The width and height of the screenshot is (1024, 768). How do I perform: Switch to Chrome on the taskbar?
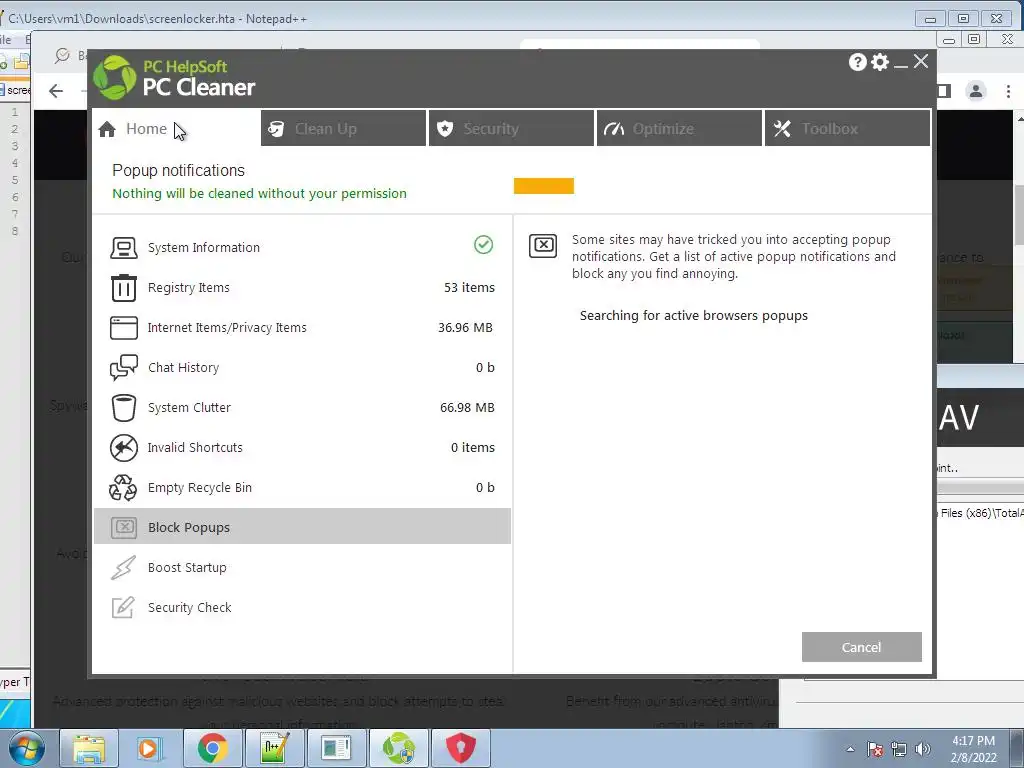coord(213,748)
